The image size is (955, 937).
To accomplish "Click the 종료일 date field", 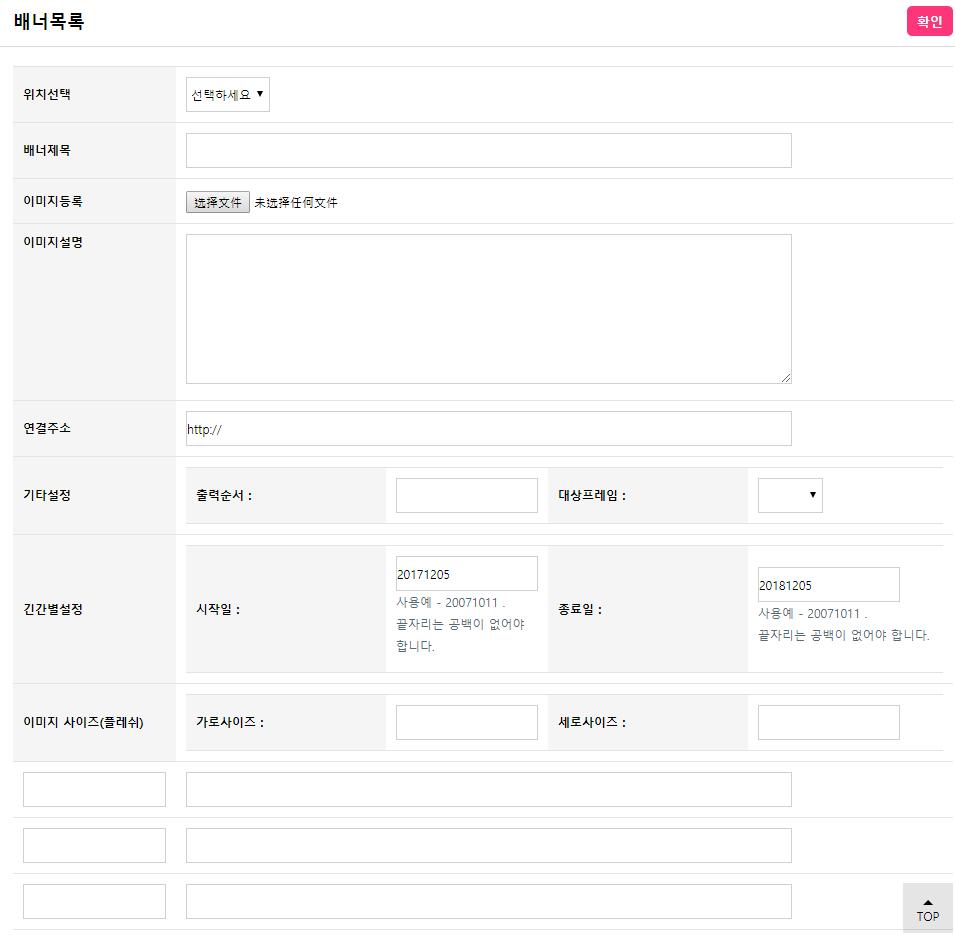I will pyautogui.click(x=828, y=585).
